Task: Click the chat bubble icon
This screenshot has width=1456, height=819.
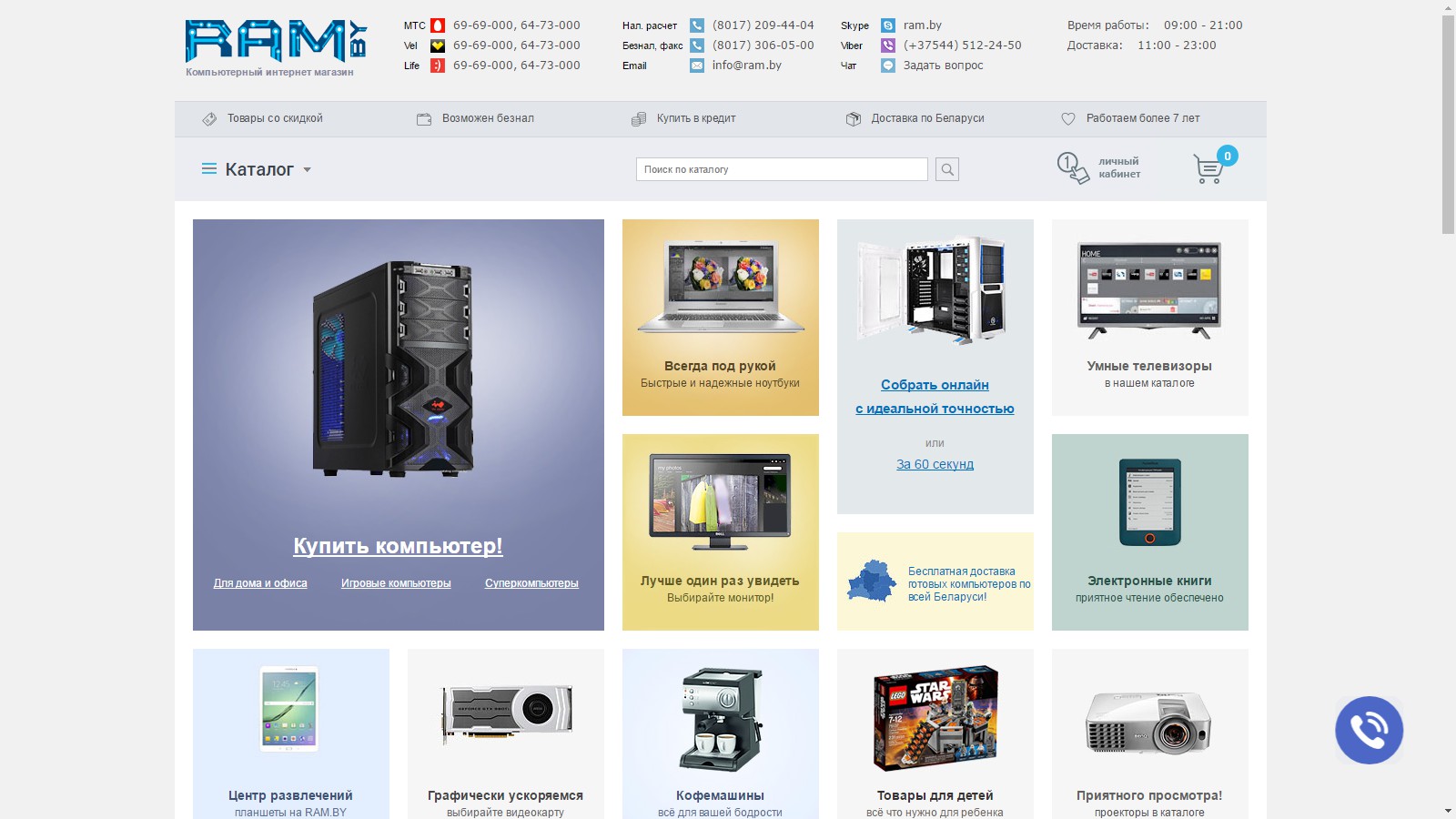Action: click(x=888, y=66)
